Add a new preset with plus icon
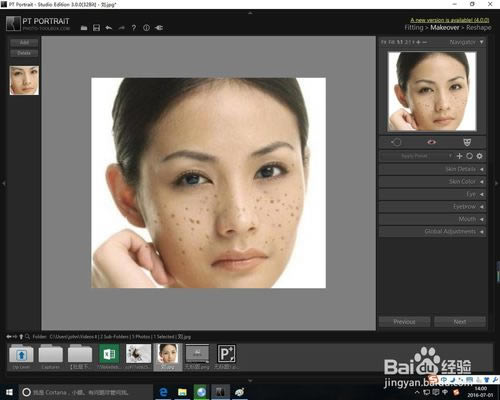This screenshot has height=400, width=500. 459,156
